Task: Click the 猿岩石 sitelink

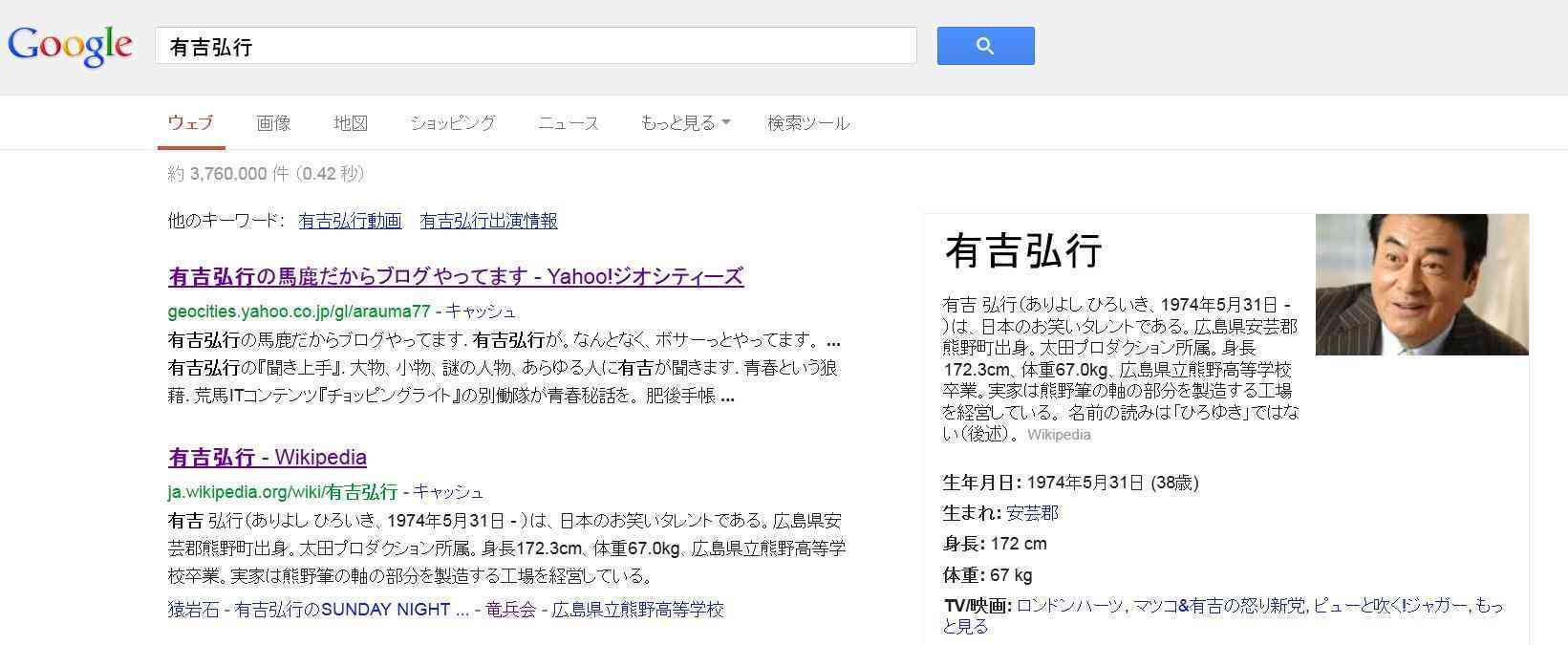Action: (194, 610)
